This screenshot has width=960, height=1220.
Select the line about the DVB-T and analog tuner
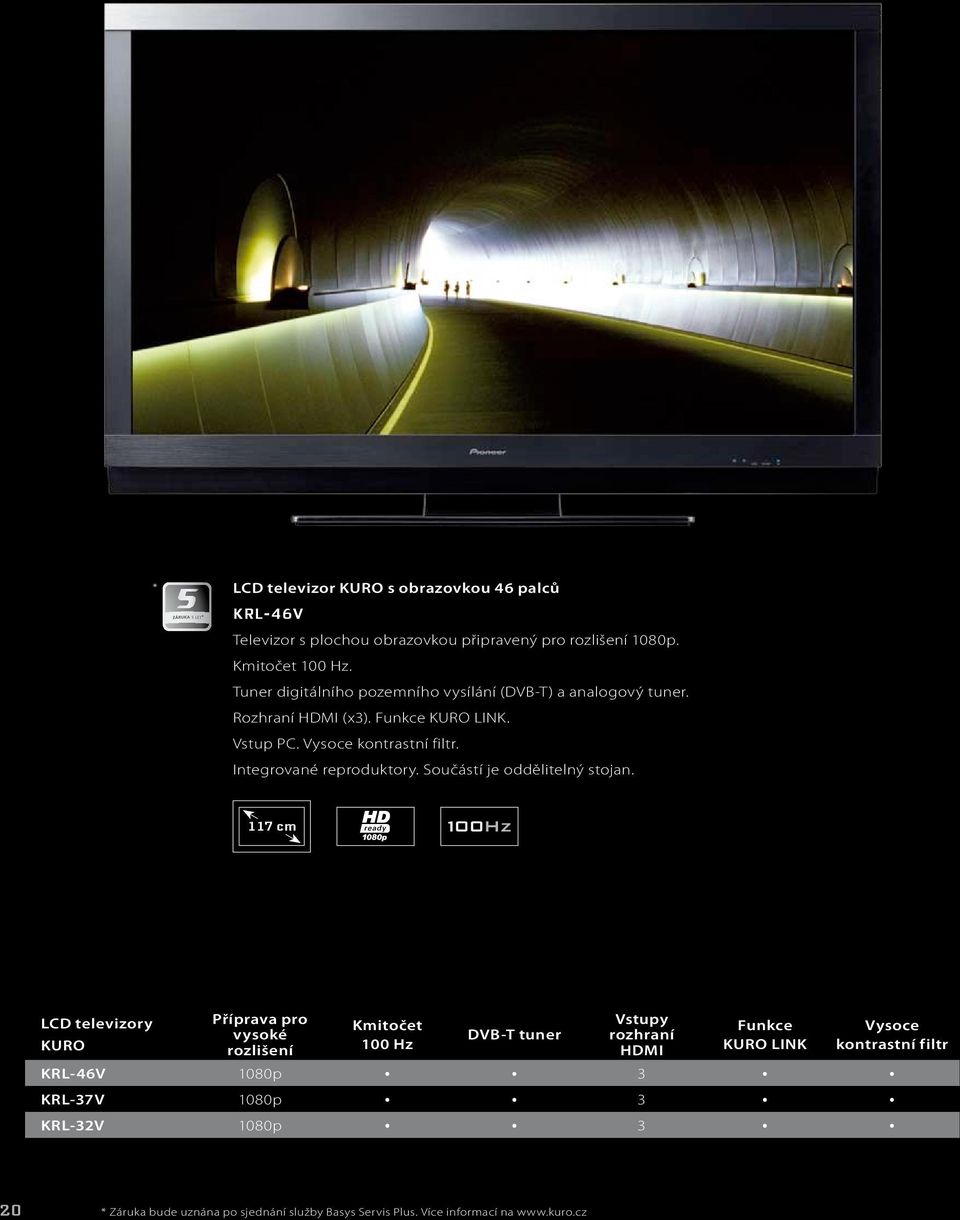click(x=460, y=690)
